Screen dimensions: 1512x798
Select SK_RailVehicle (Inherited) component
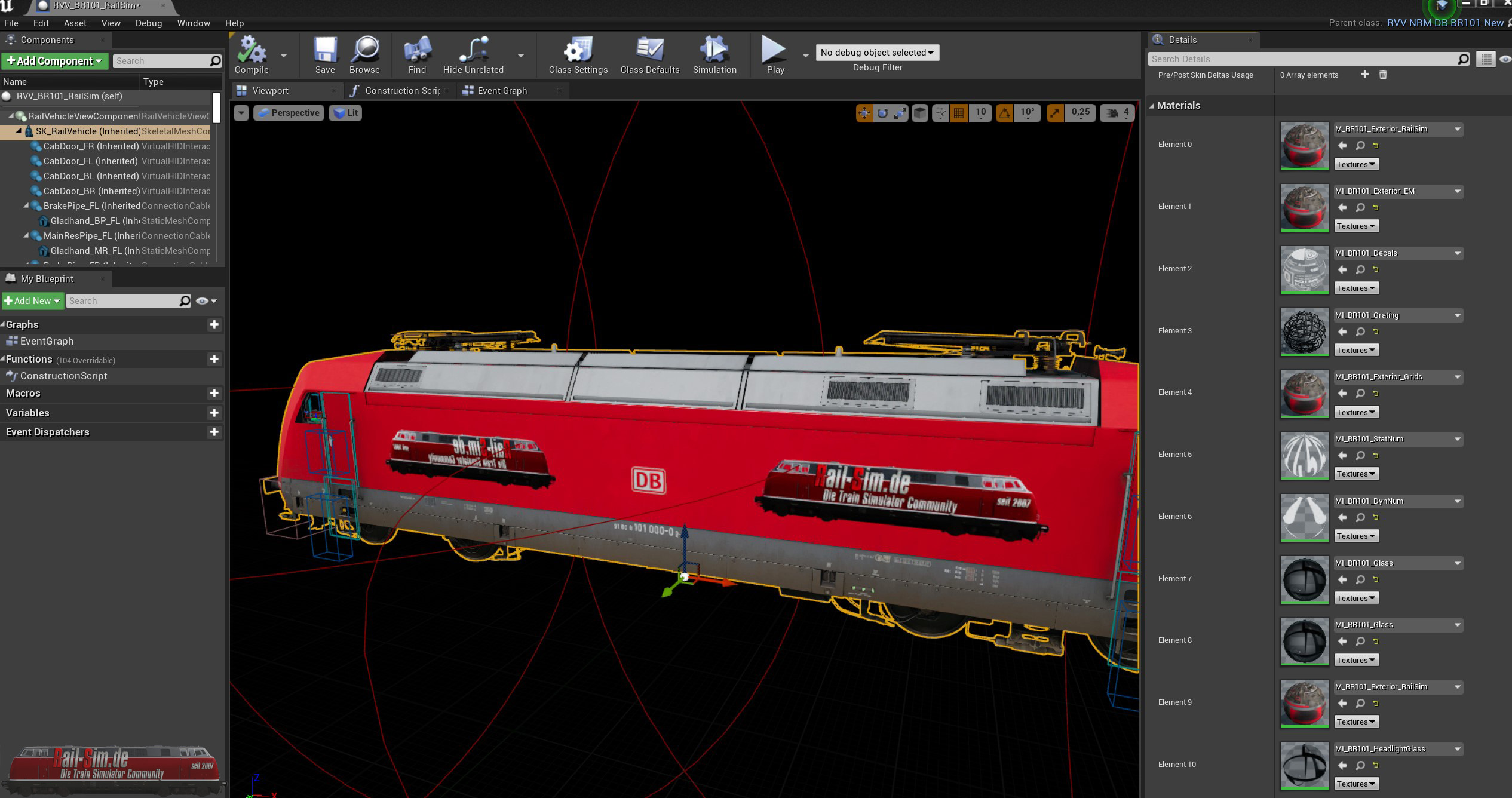88,131
